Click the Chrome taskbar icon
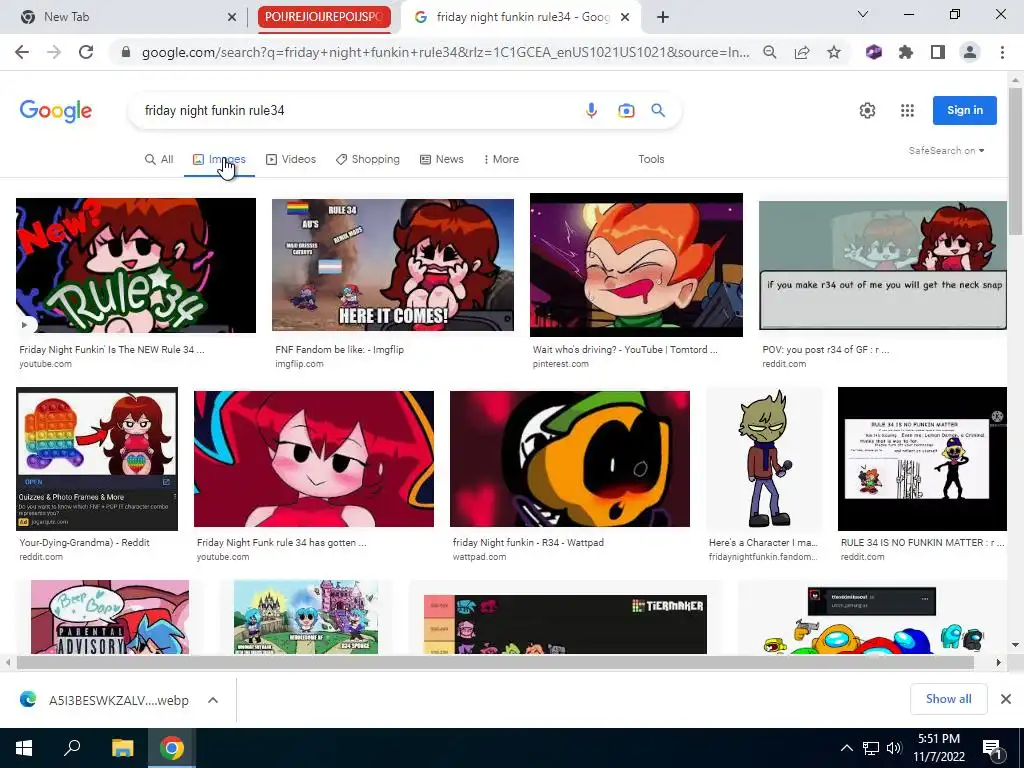The image size is (1024, 768). click(x=172, y=748)
